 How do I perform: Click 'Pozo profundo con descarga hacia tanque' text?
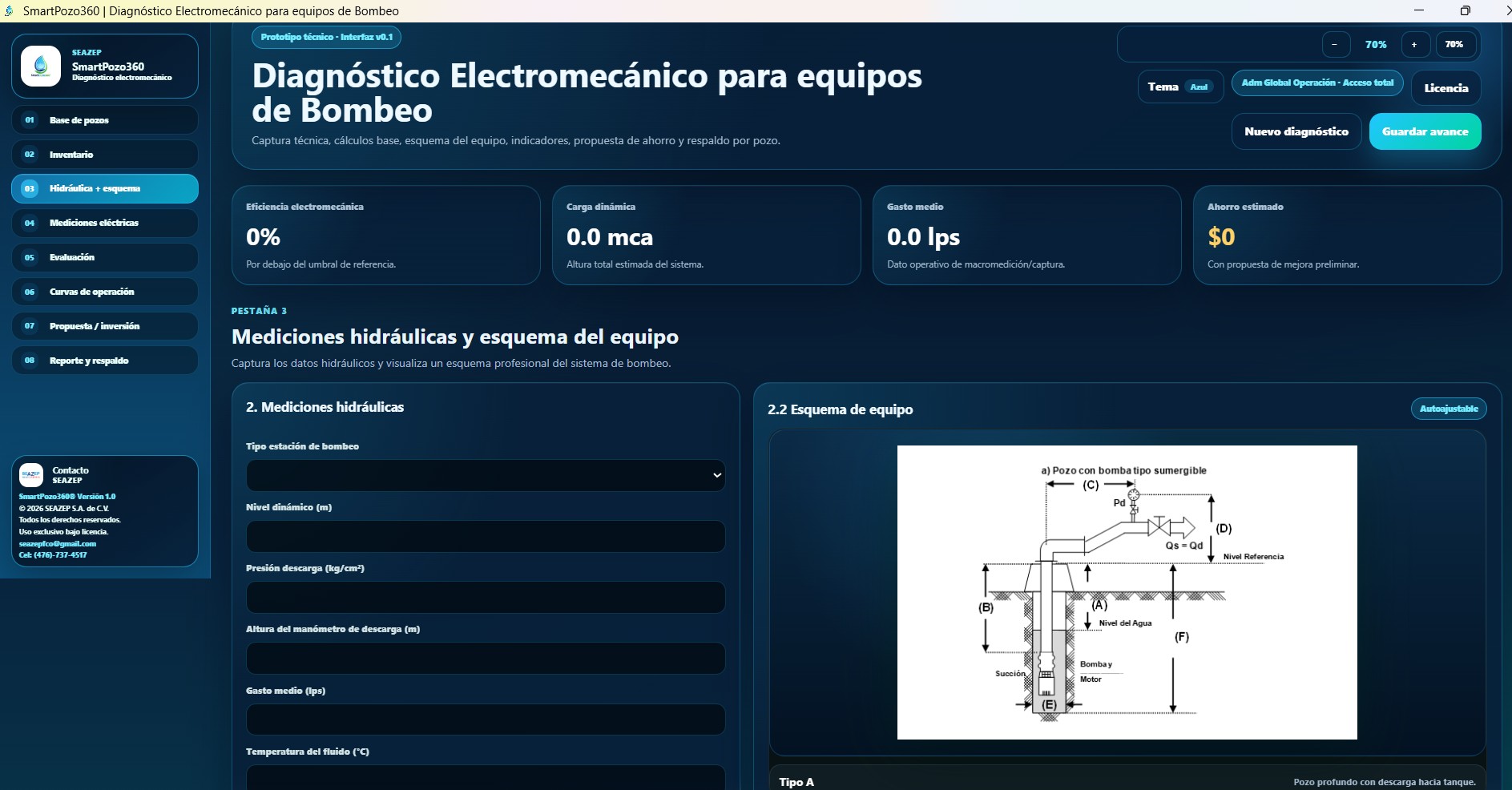click(x=1385, y=783)
